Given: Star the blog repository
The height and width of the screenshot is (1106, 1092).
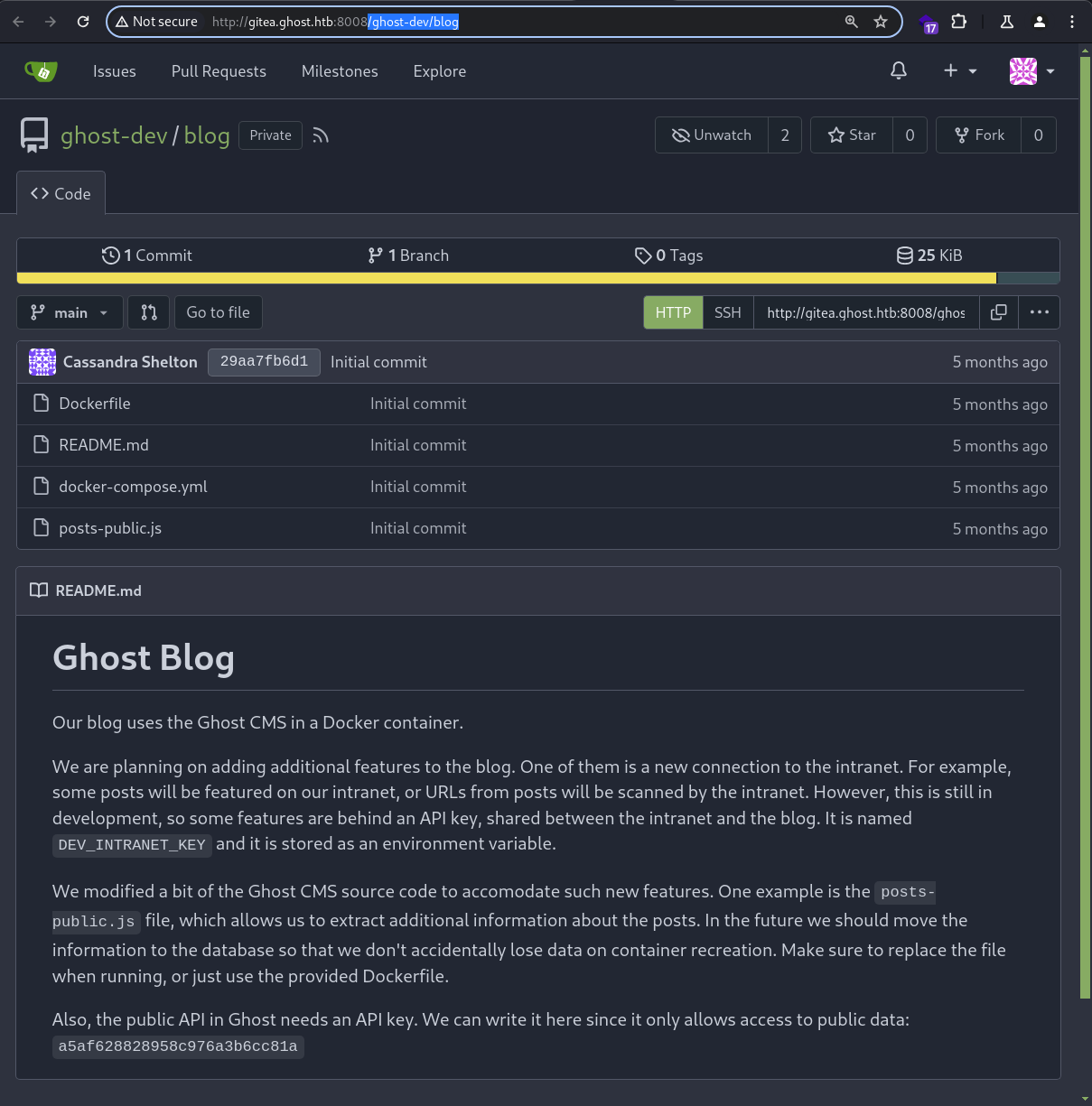Looking at the screenshot, I should [852, 135].
